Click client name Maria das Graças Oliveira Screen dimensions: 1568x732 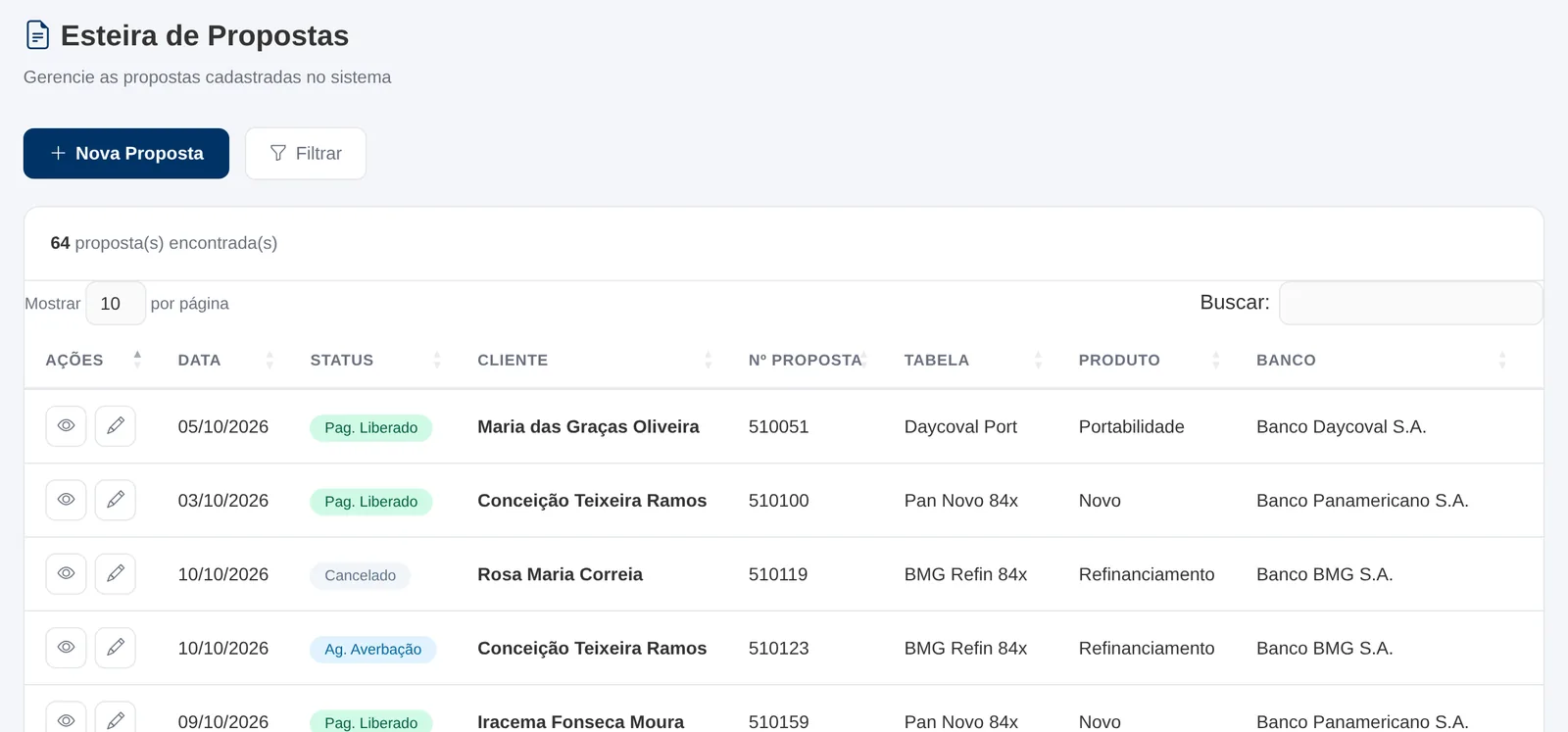click(588, 426)
